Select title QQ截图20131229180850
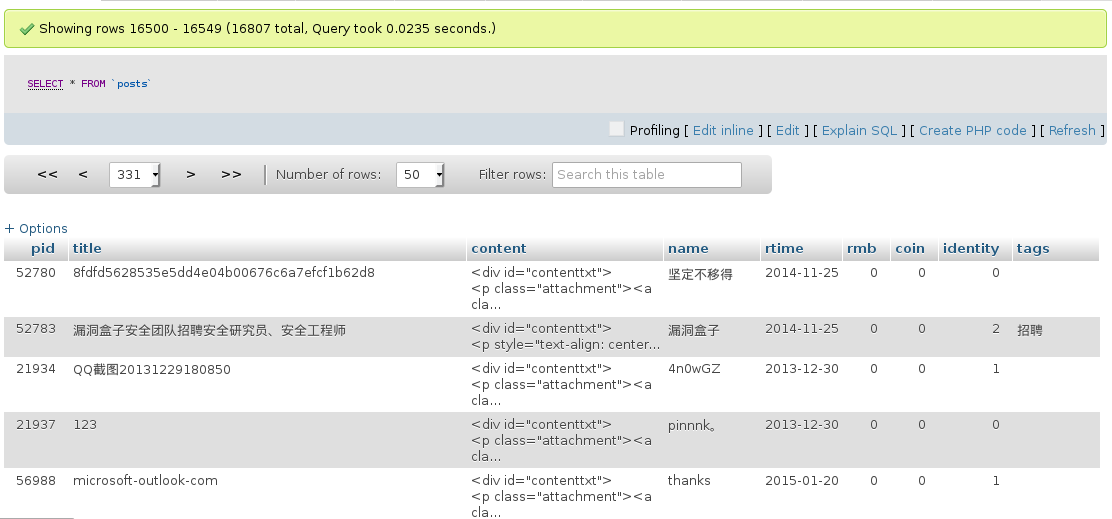The image size is (1112, 519). pos(152,369)
